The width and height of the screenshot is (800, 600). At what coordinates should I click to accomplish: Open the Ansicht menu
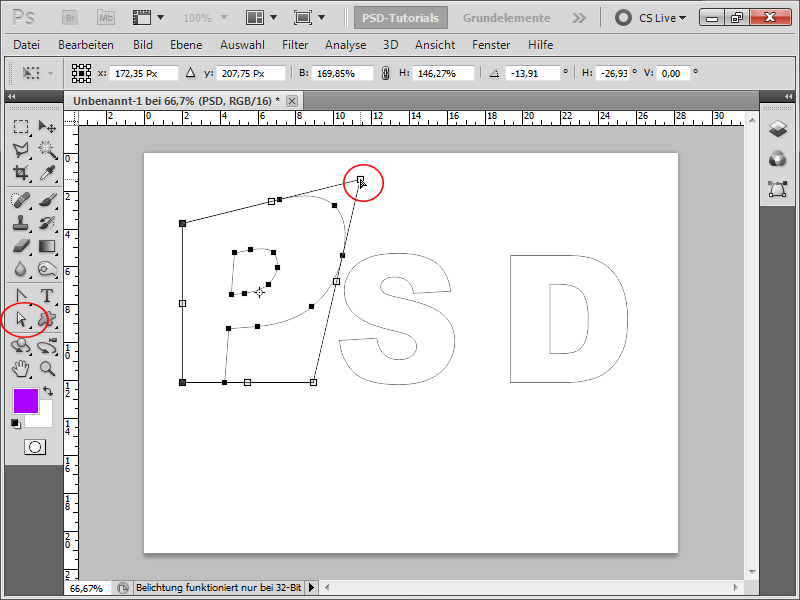(x=435, y=45)
